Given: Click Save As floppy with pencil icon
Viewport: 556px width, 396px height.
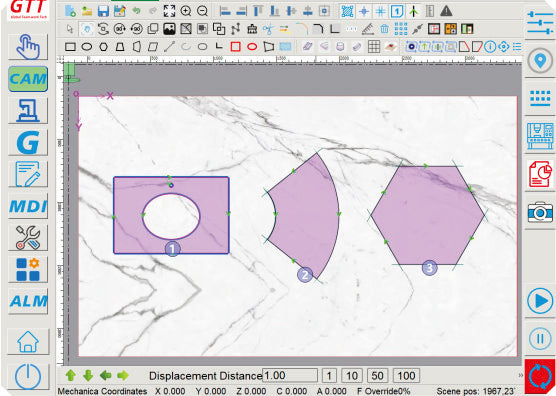Looking at the screenshot, I should tap(120, 11).
